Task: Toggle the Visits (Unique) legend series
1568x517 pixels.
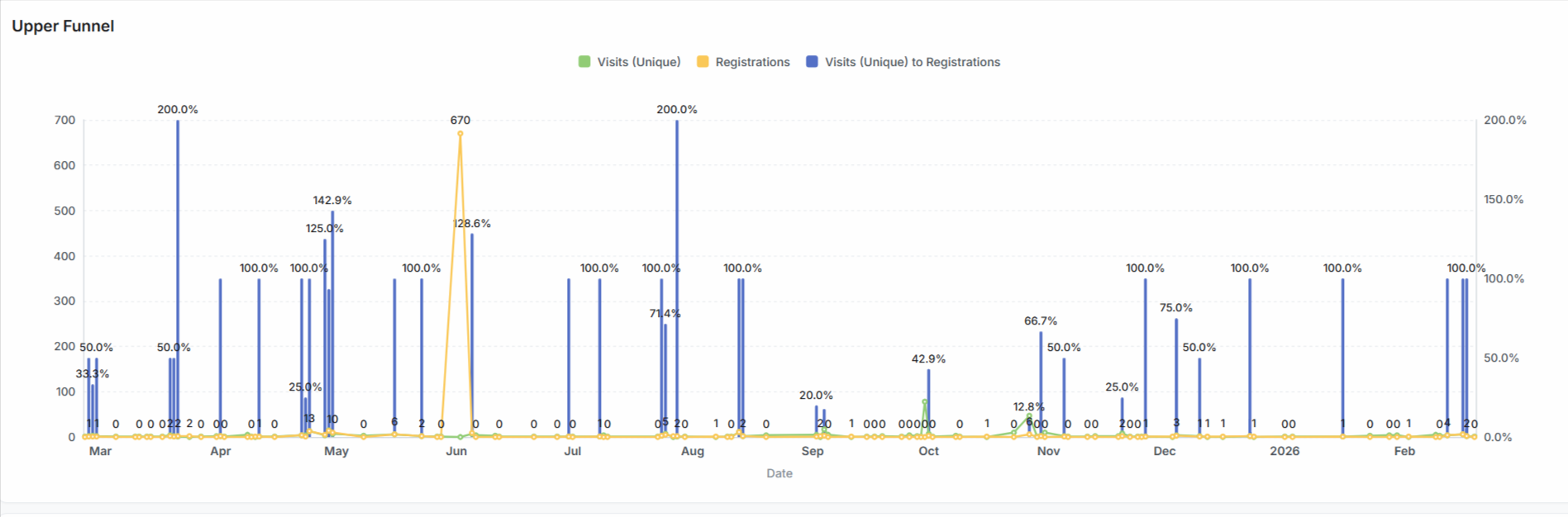Action: [x=638, y=62]
